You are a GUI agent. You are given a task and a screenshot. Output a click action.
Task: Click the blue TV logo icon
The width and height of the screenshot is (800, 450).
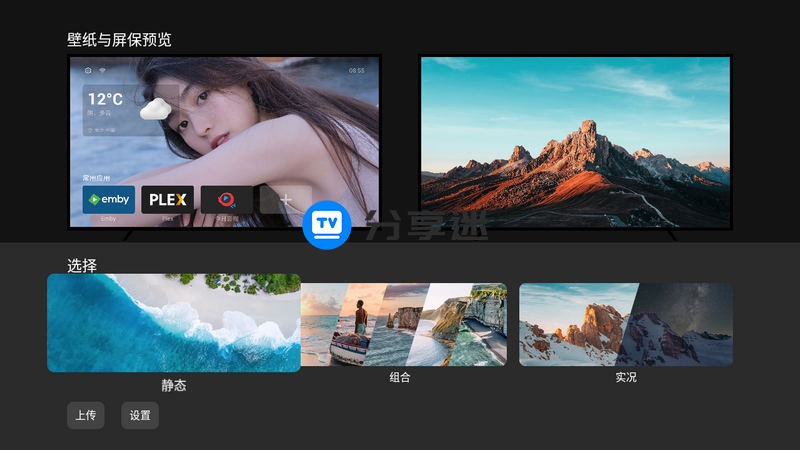point(327,224)
